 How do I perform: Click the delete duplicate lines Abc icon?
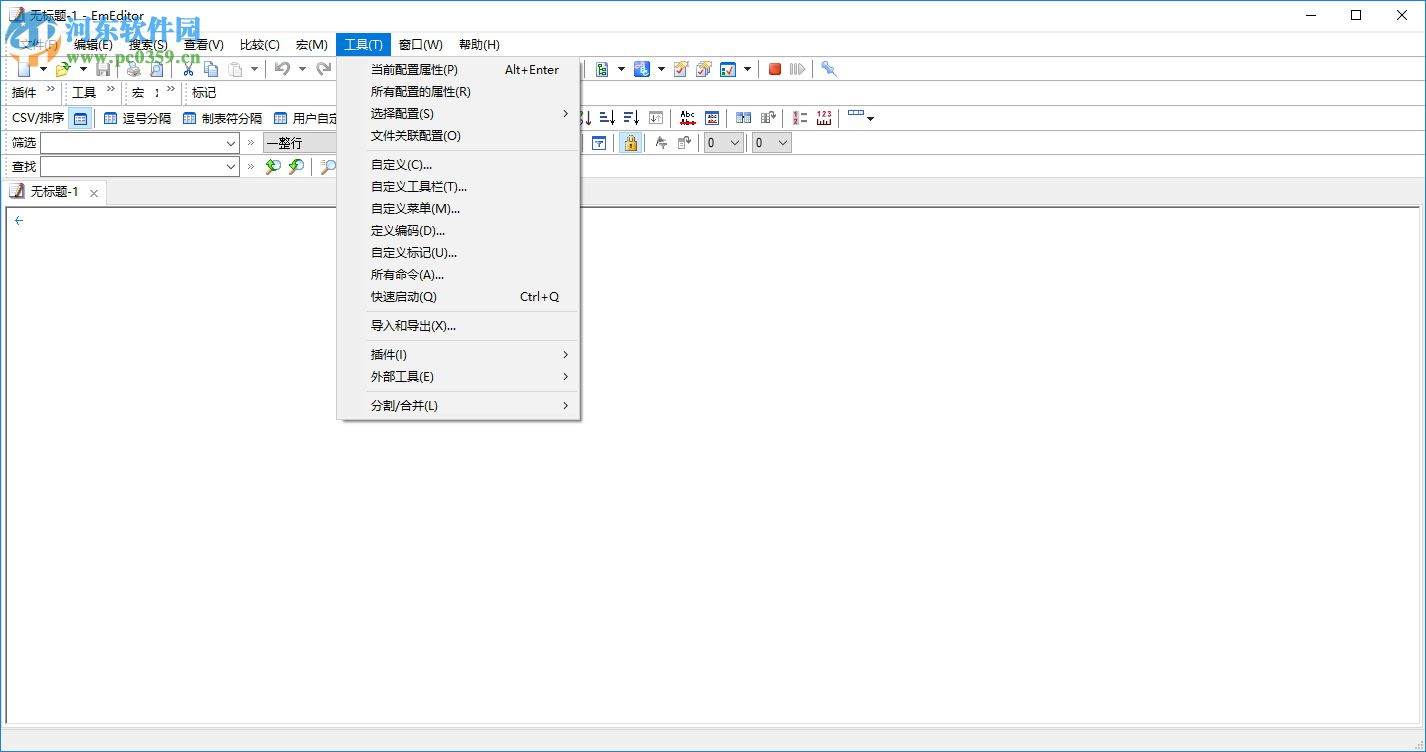[x=688, y=117]
